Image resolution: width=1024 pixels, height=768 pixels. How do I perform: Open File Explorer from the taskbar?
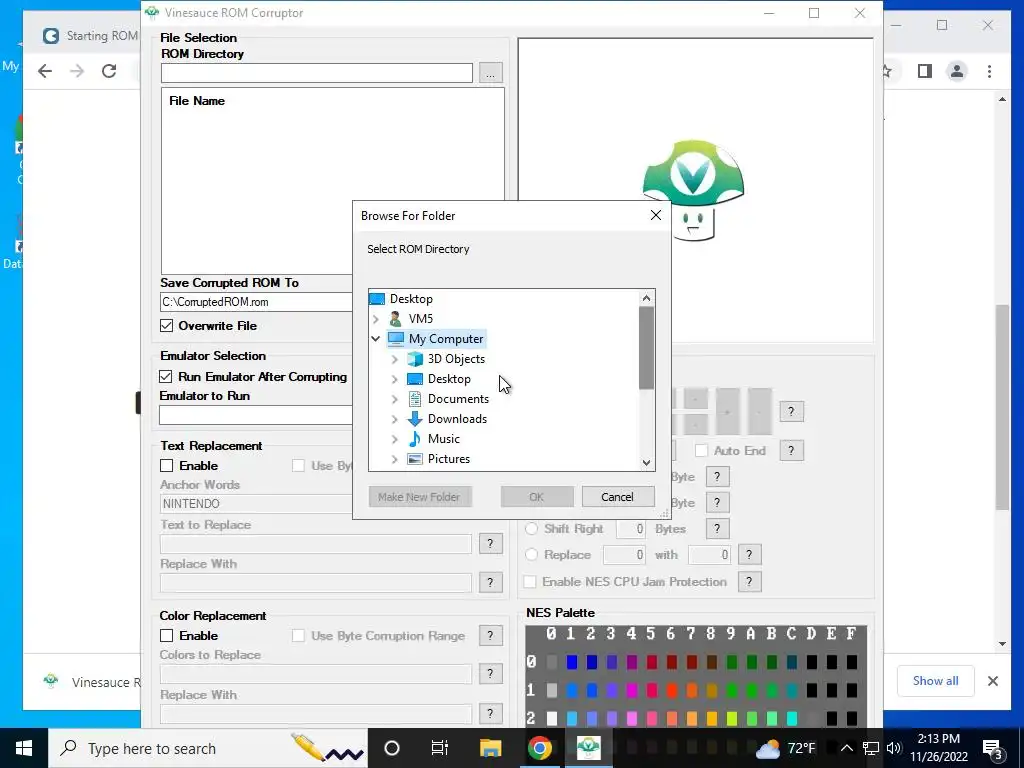[x=490, y=748]
